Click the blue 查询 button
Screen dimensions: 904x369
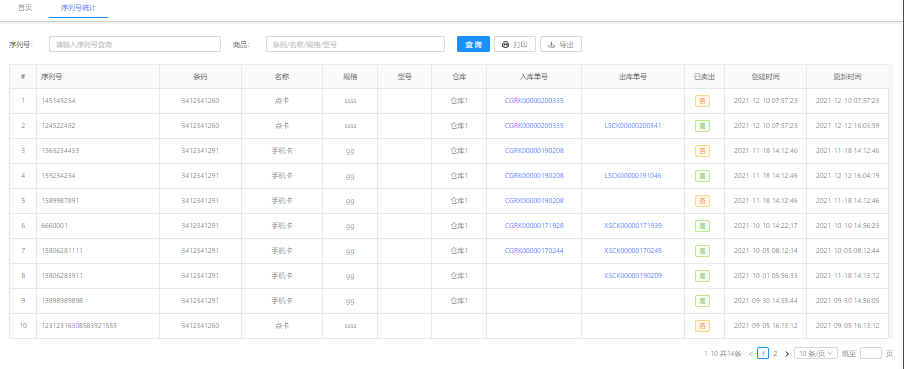pos(473,44)
